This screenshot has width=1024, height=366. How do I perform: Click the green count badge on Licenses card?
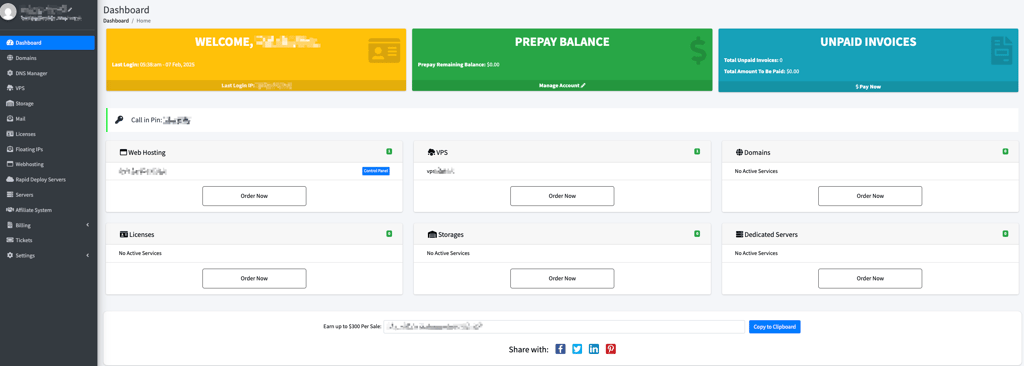tap(389, 233)
